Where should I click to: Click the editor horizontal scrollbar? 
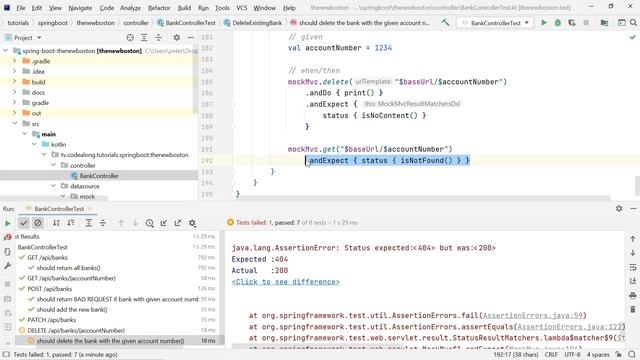(423, 198)
